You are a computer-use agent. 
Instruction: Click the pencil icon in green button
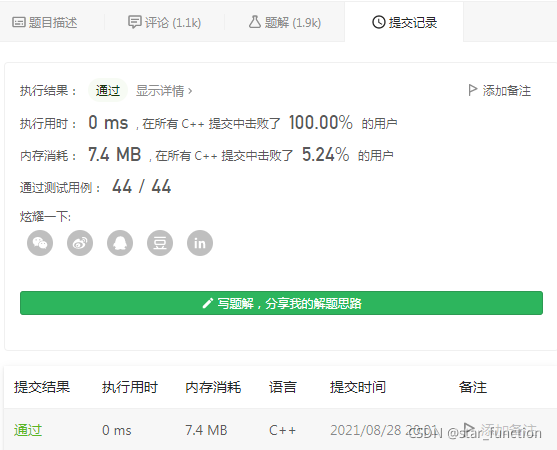pyautogui.click(x=207, y=303)
